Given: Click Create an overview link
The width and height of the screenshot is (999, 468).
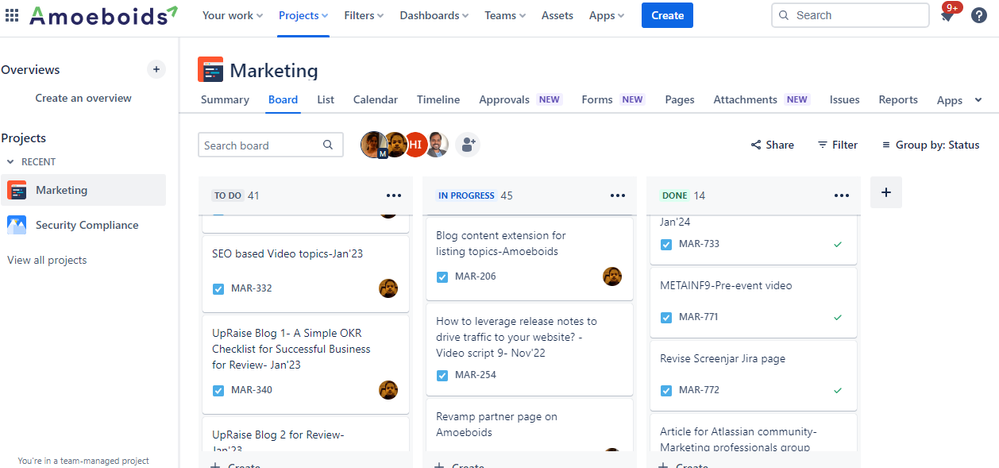Looking at the screenshot, I should coord(83,98).
